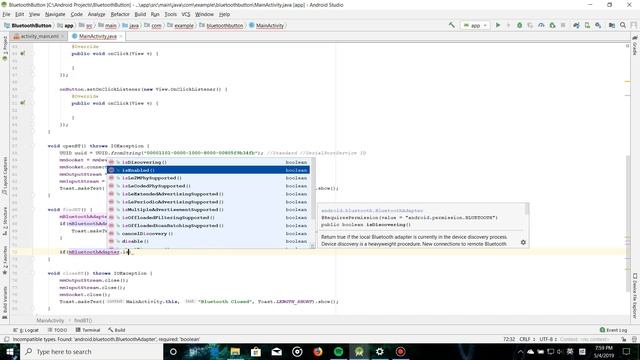Open the Terminal tool window
The image size is (640, 360).
(88, 330)
